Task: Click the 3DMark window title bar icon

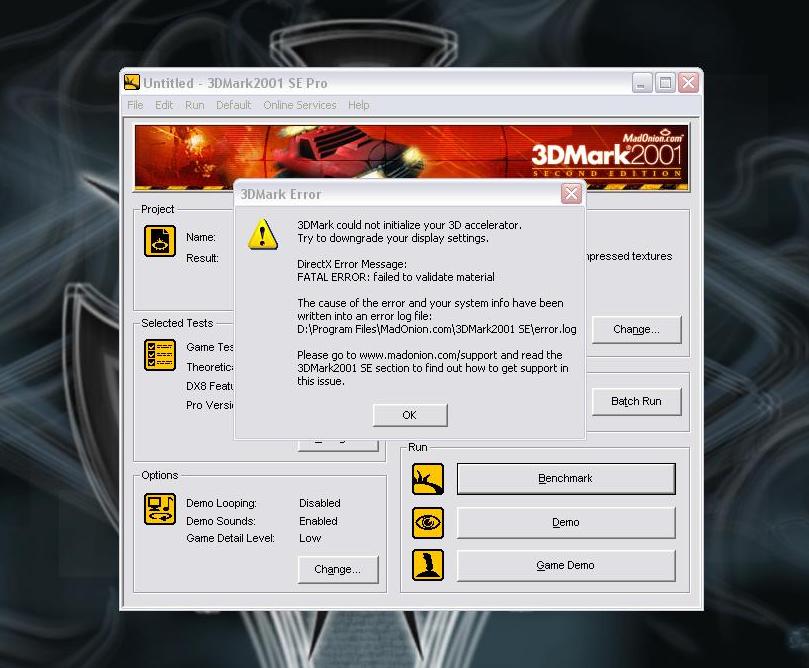Action: pyautogui.click(x=132, y=83)
